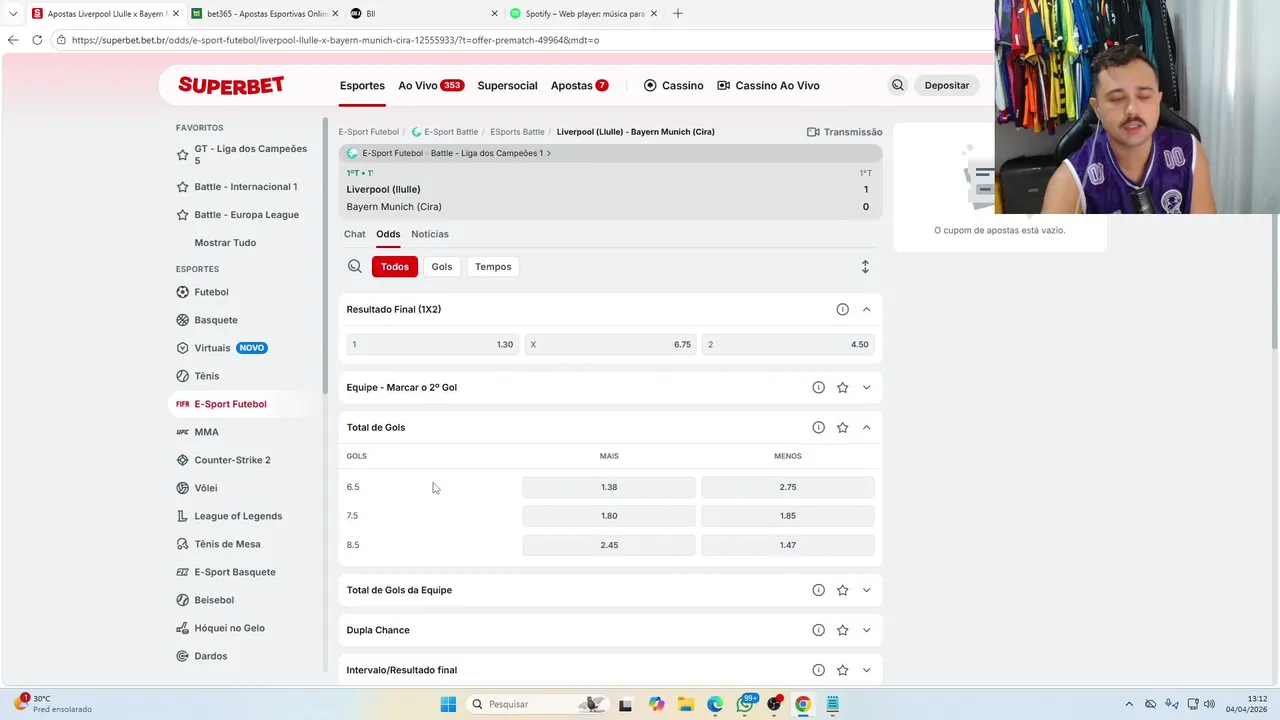Collapse the Total de Gols section
The height and width of the screenshot is (720, 1280).
pyautogui.click(x=866, y=427)
